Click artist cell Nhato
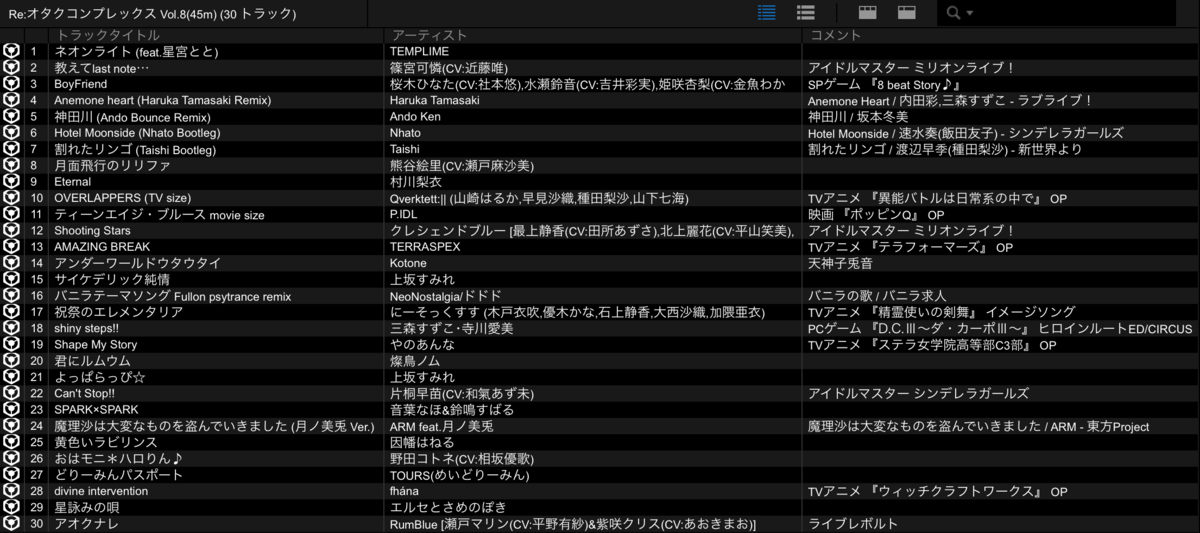 405,132
